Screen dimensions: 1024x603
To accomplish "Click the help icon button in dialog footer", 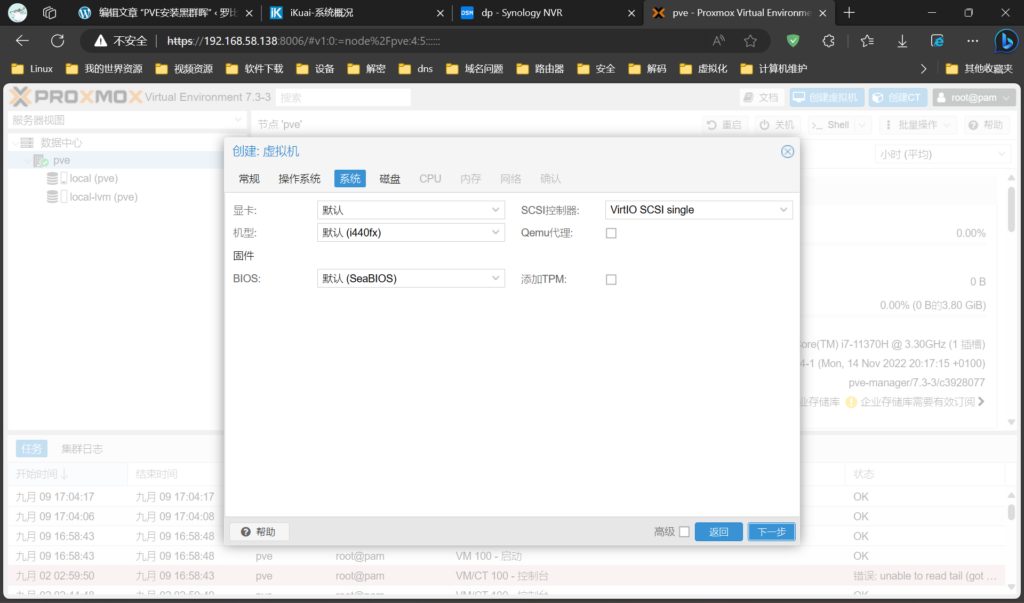I will click(259, 532).
